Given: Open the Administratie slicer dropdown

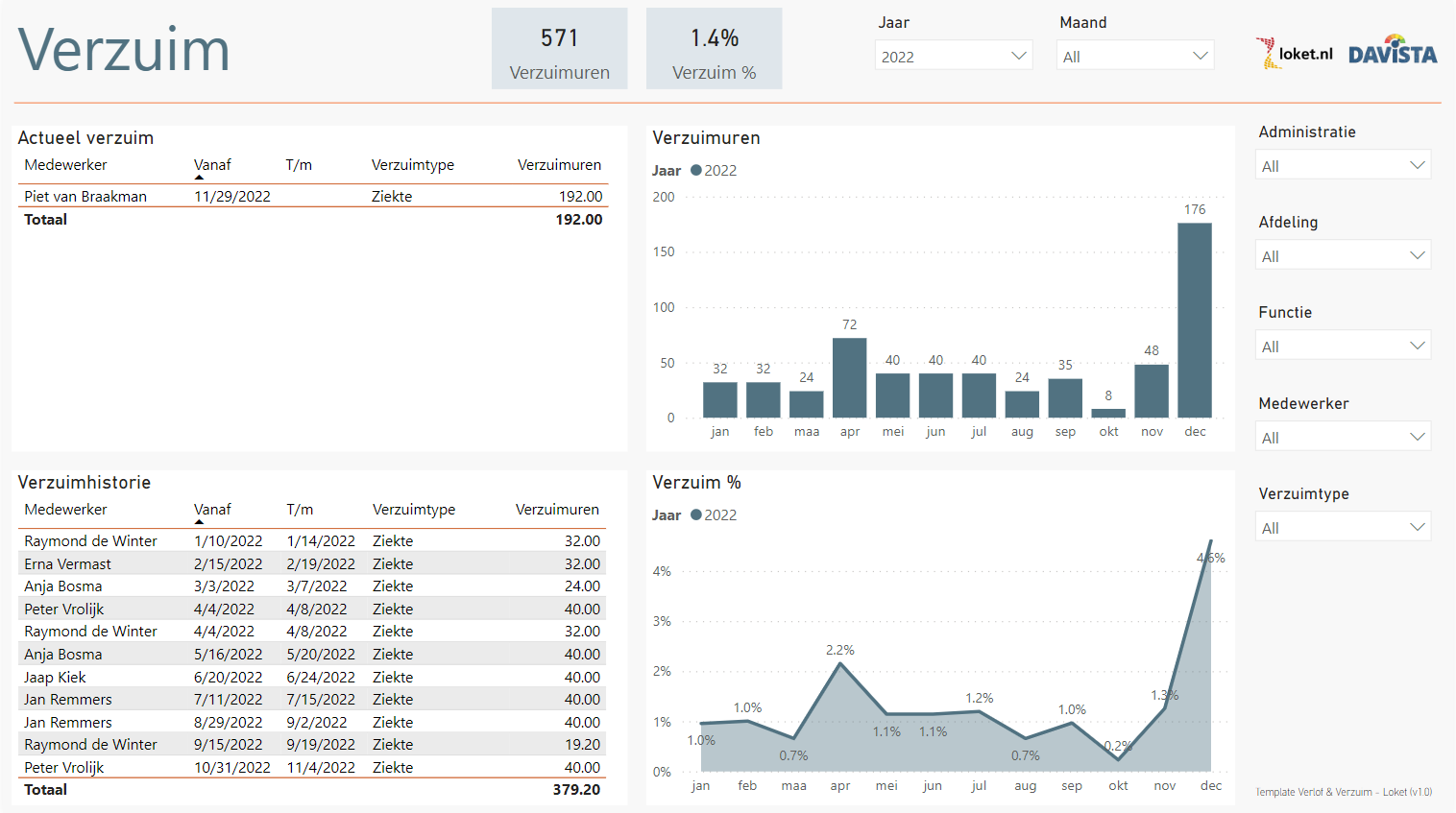Looking at the screenshot, I should [1416, 165].
